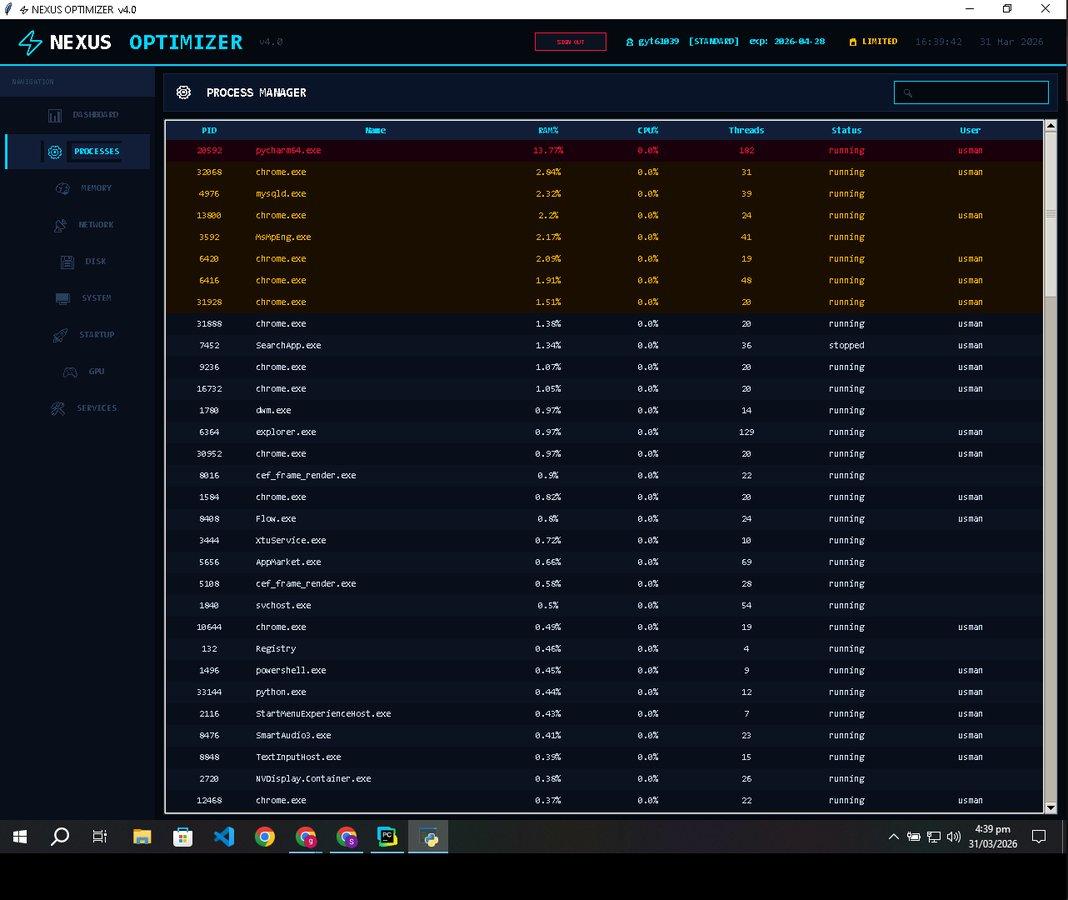Sort by Threads column header
The width and height of the screenshot is (1068, 900).
tap(747, 130)
